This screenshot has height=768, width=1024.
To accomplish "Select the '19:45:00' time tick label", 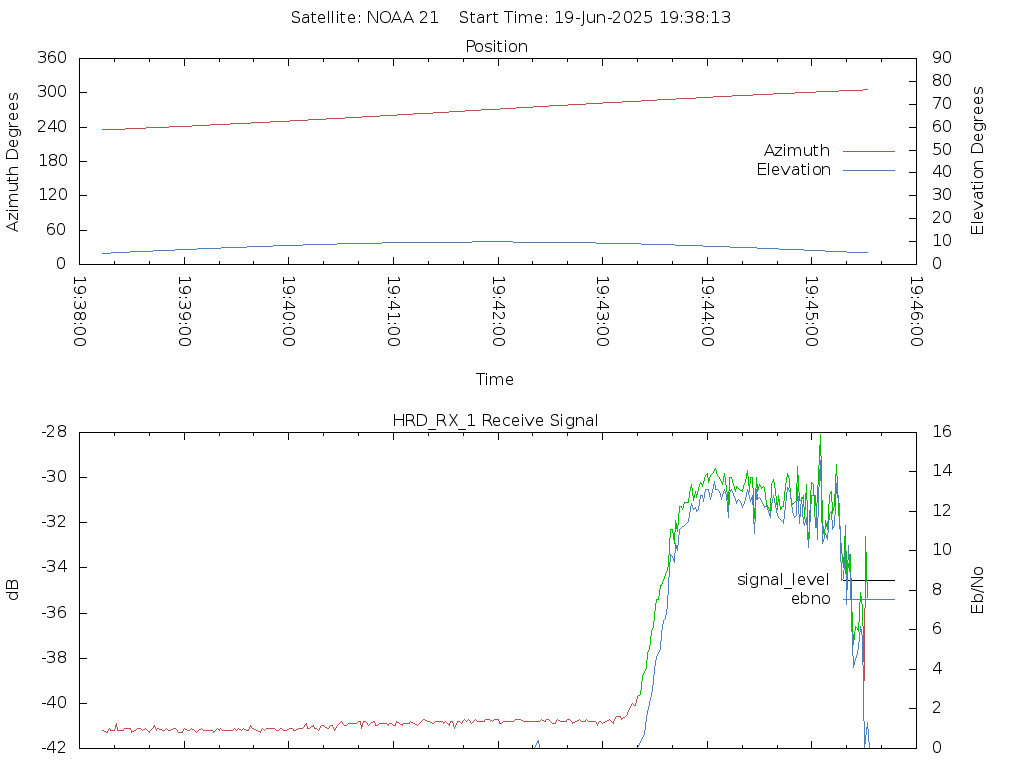I will [x=812, y=312].
